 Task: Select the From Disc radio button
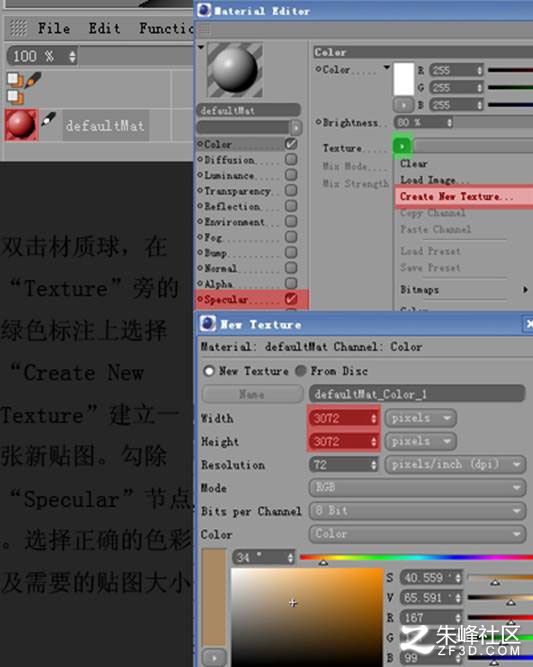(x=301, y=371)
